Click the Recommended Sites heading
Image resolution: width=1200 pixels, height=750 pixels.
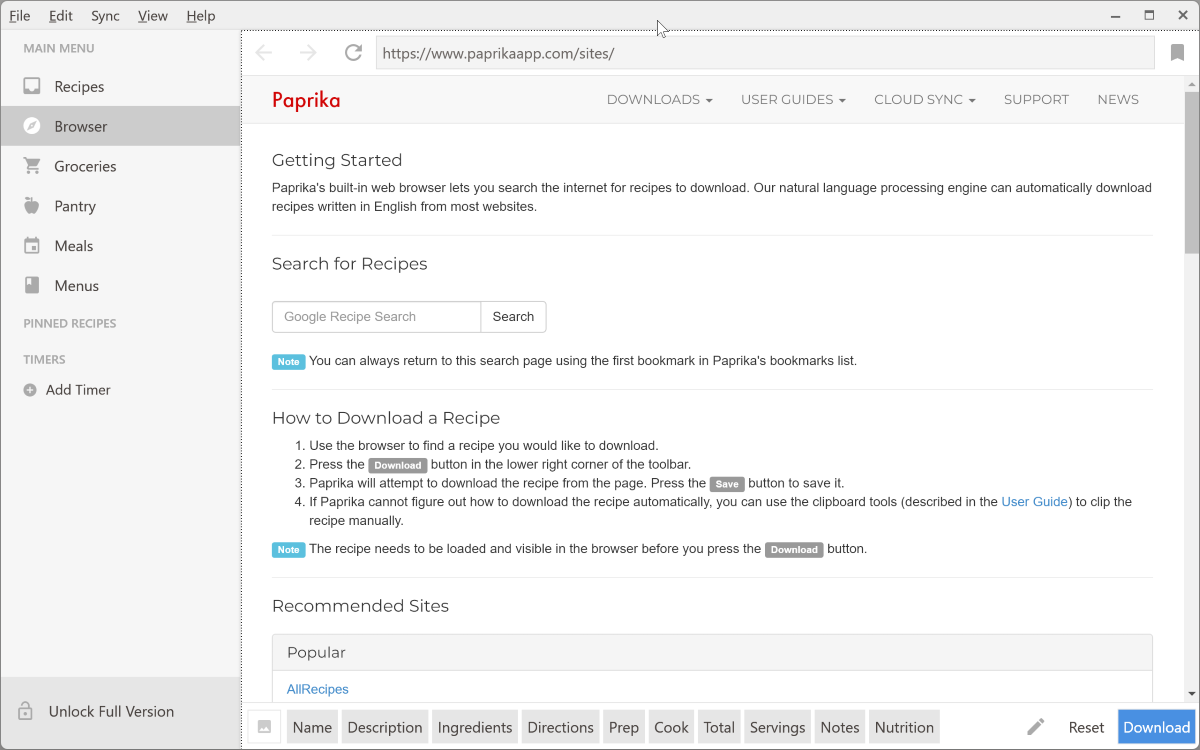360,606
